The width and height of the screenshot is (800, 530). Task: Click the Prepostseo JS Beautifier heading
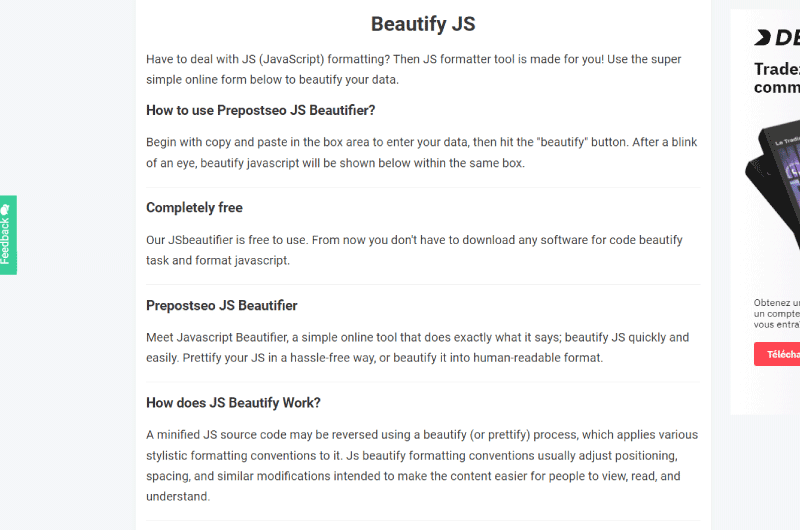tap(221, 306)
